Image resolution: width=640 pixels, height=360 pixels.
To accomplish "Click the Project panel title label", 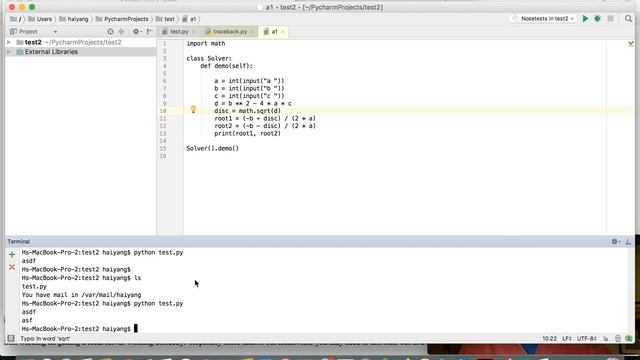I will (28, 31).
